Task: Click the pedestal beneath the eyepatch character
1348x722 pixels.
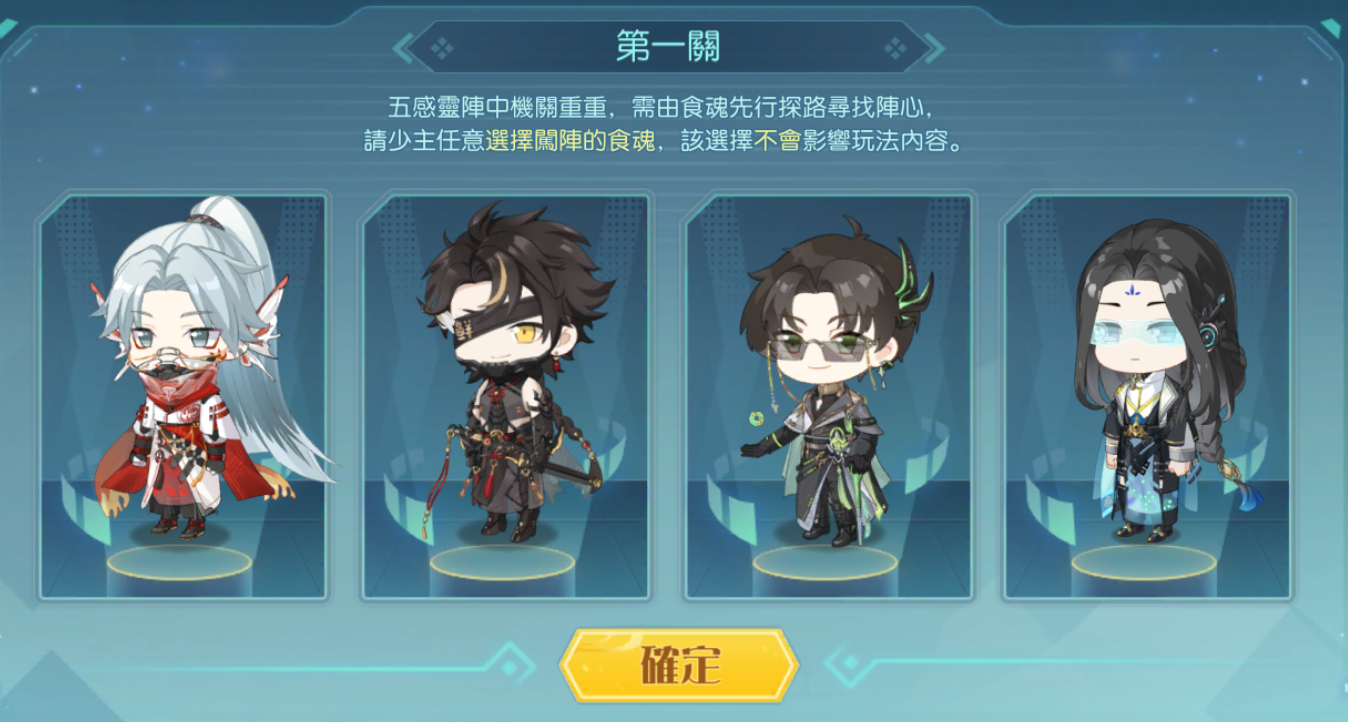Action: point(503,563)
